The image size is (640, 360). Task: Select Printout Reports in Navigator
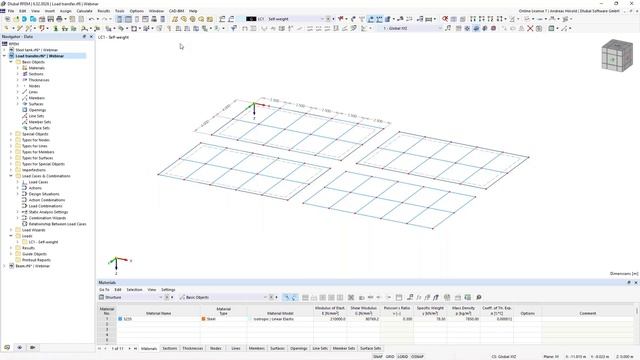point(36,260)
